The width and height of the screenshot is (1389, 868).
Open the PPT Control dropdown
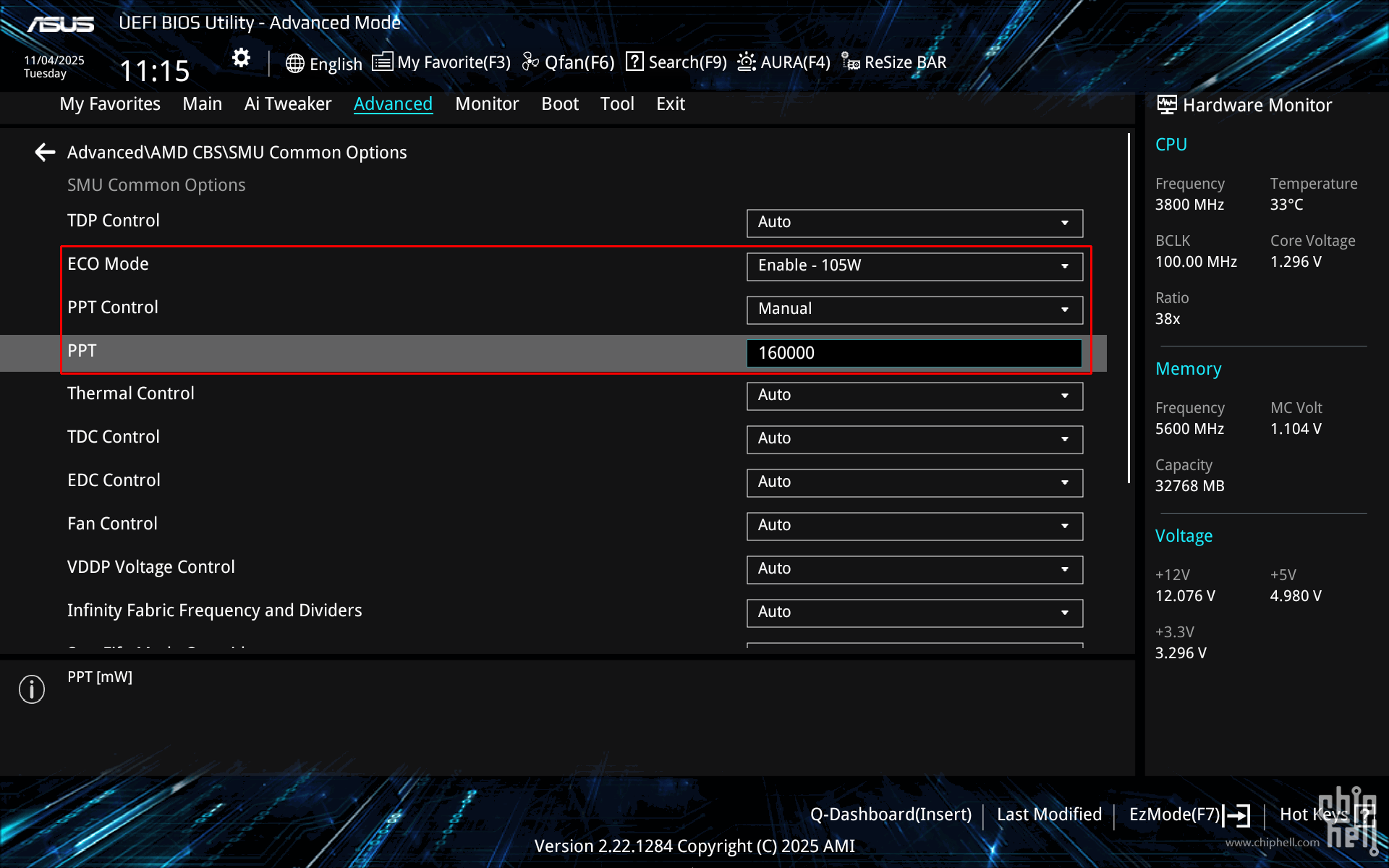coord(914,309)
